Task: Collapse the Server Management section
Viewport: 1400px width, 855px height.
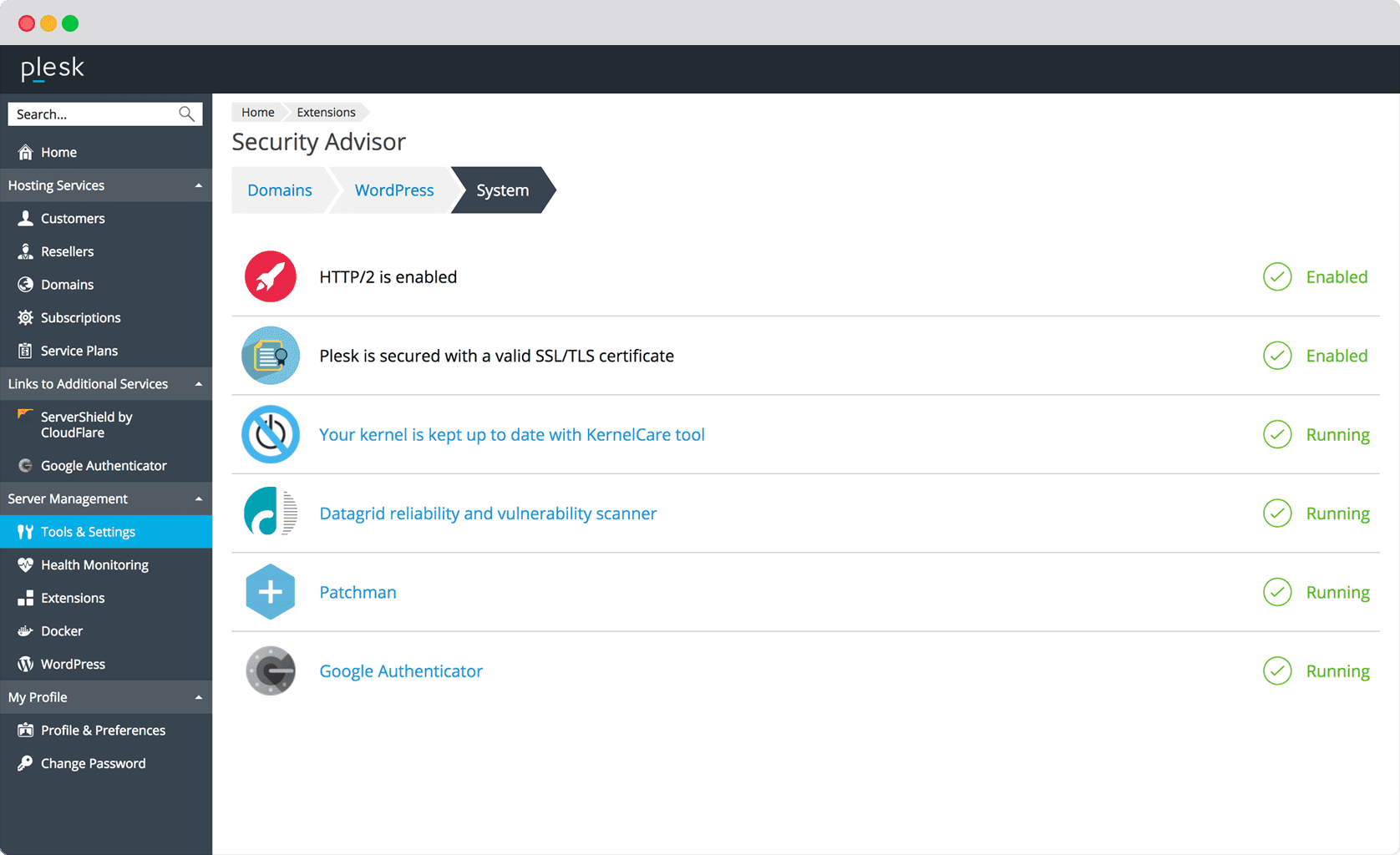Action: pyautogui.click(x=198, y=498)
